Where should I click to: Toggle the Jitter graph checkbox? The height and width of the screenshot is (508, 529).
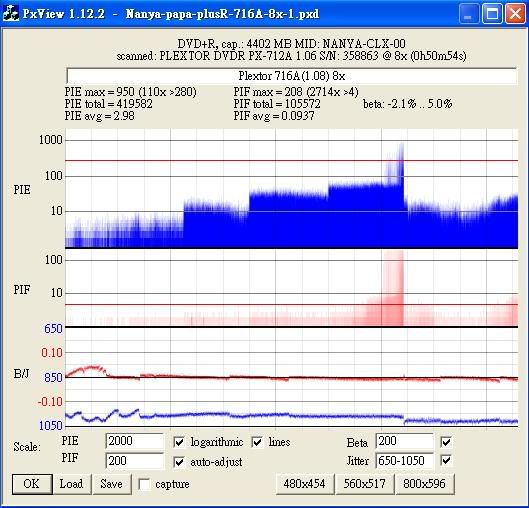click(x=446, y=460)
